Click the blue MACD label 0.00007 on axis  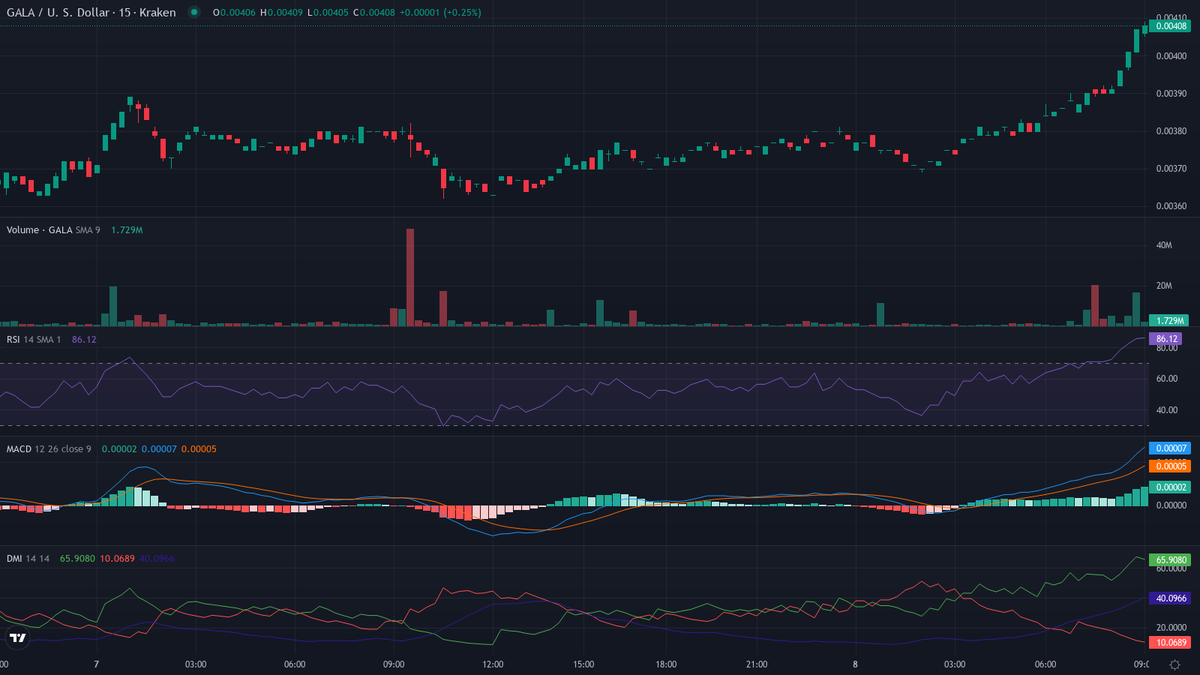click(1171, 448)
